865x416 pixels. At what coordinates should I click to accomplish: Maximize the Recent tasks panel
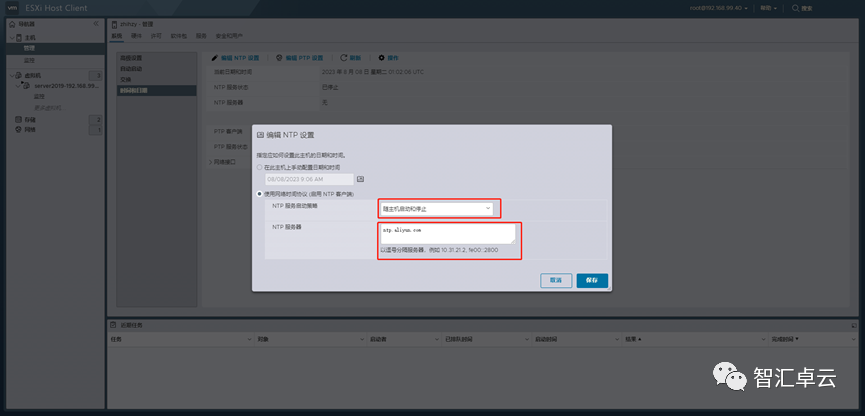[855, 326]
